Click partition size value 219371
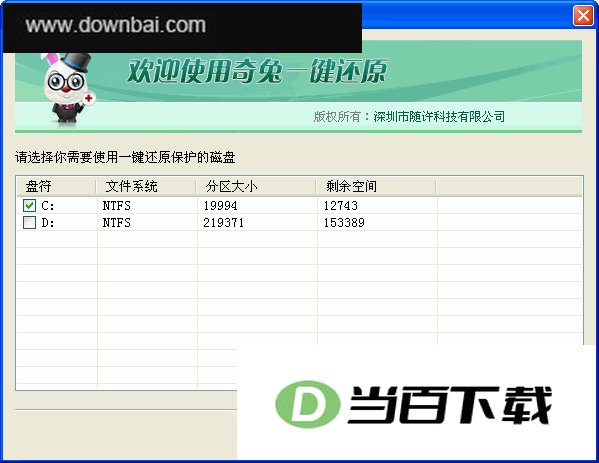This screenshot has width=599, height=463. coord(223,223)
